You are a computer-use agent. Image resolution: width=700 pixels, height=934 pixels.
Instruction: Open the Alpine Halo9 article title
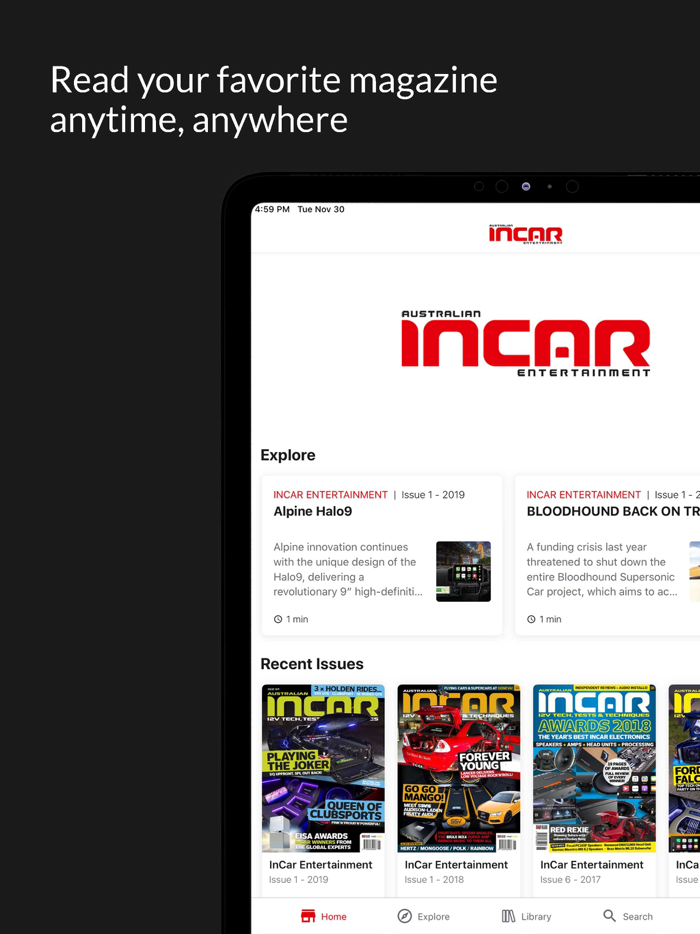point(313,512)
